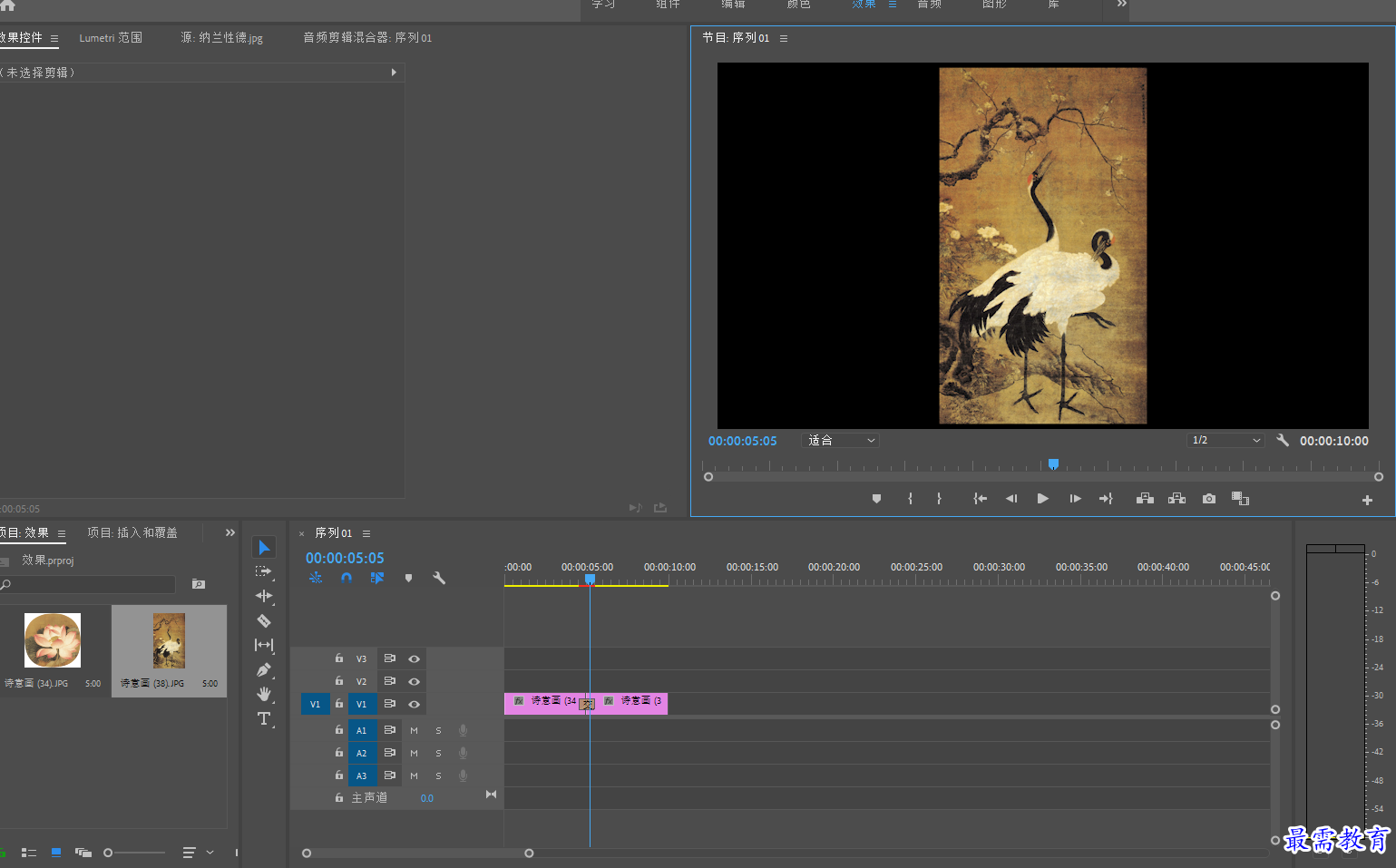1396x868 pixels.
Task: Step back one frame
Action: click(x=1010, y=499)
